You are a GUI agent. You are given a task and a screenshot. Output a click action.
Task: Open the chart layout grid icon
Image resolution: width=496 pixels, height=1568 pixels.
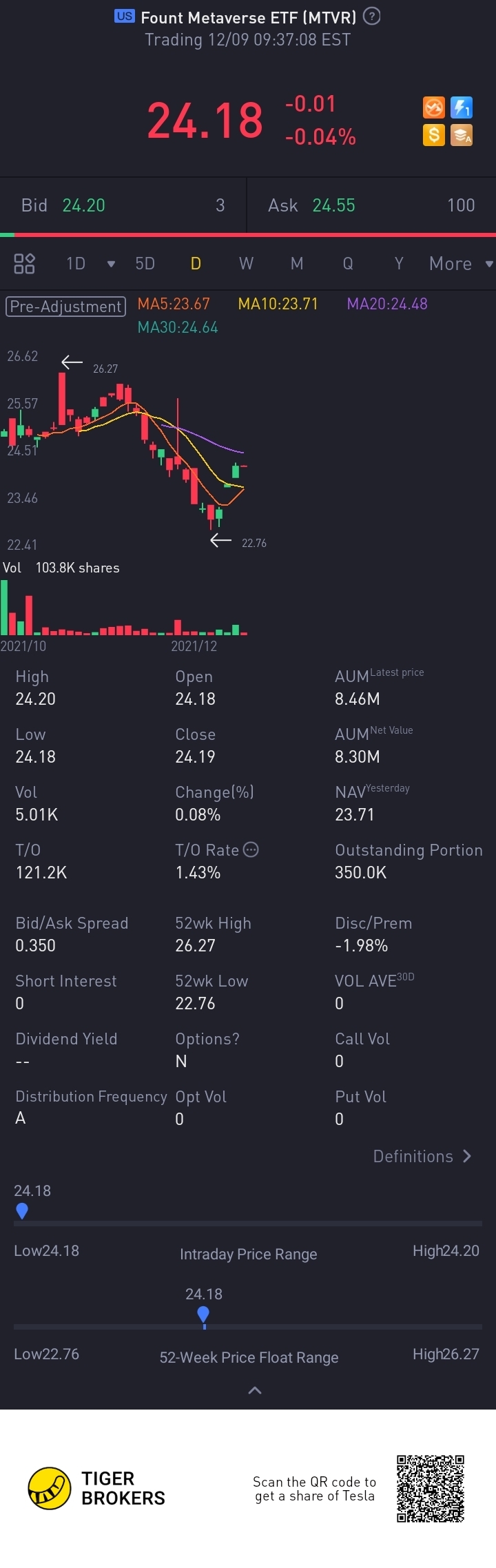(x=24, y=263)
